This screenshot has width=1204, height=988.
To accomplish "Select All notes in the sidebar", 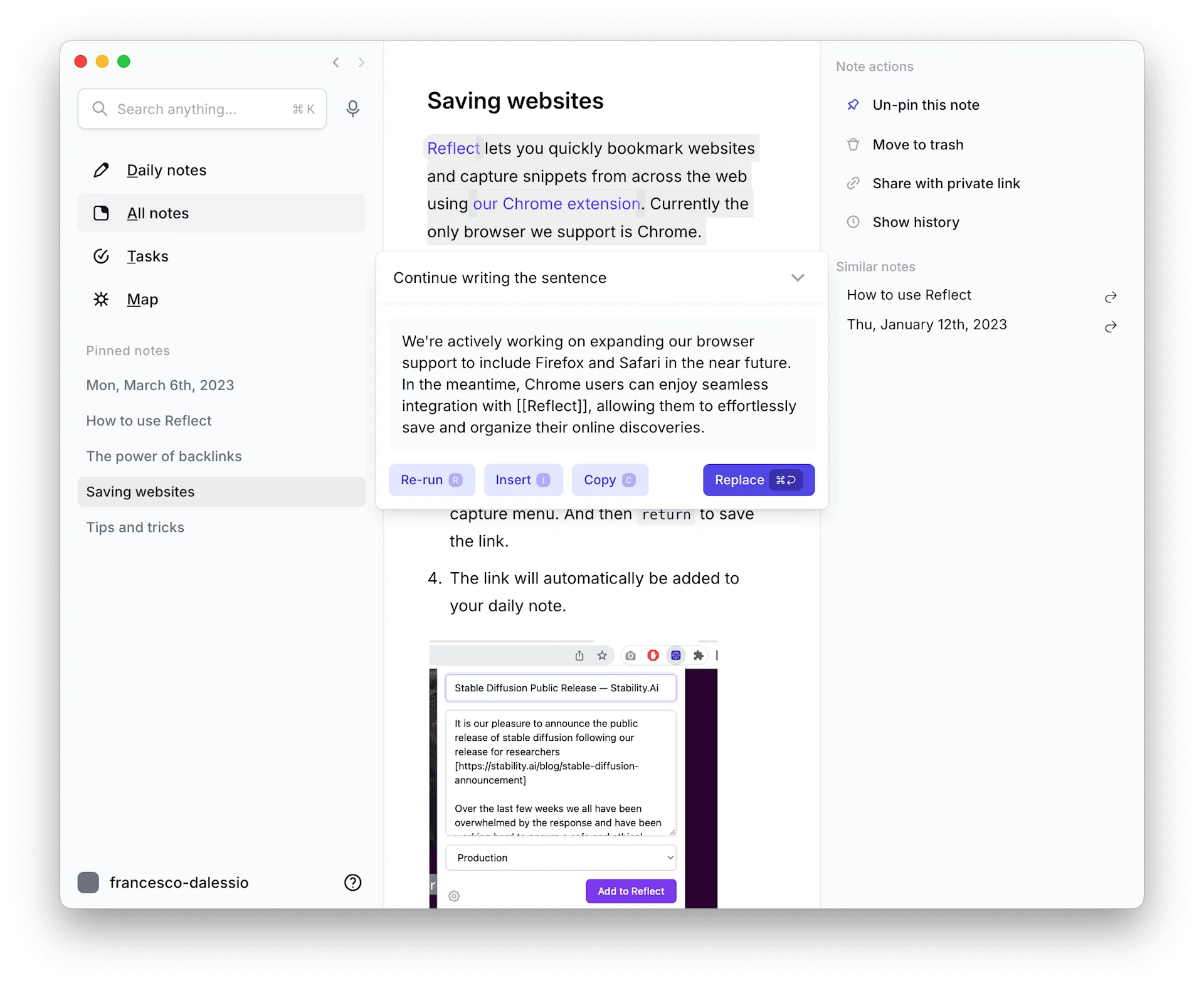I will [157, 213].
